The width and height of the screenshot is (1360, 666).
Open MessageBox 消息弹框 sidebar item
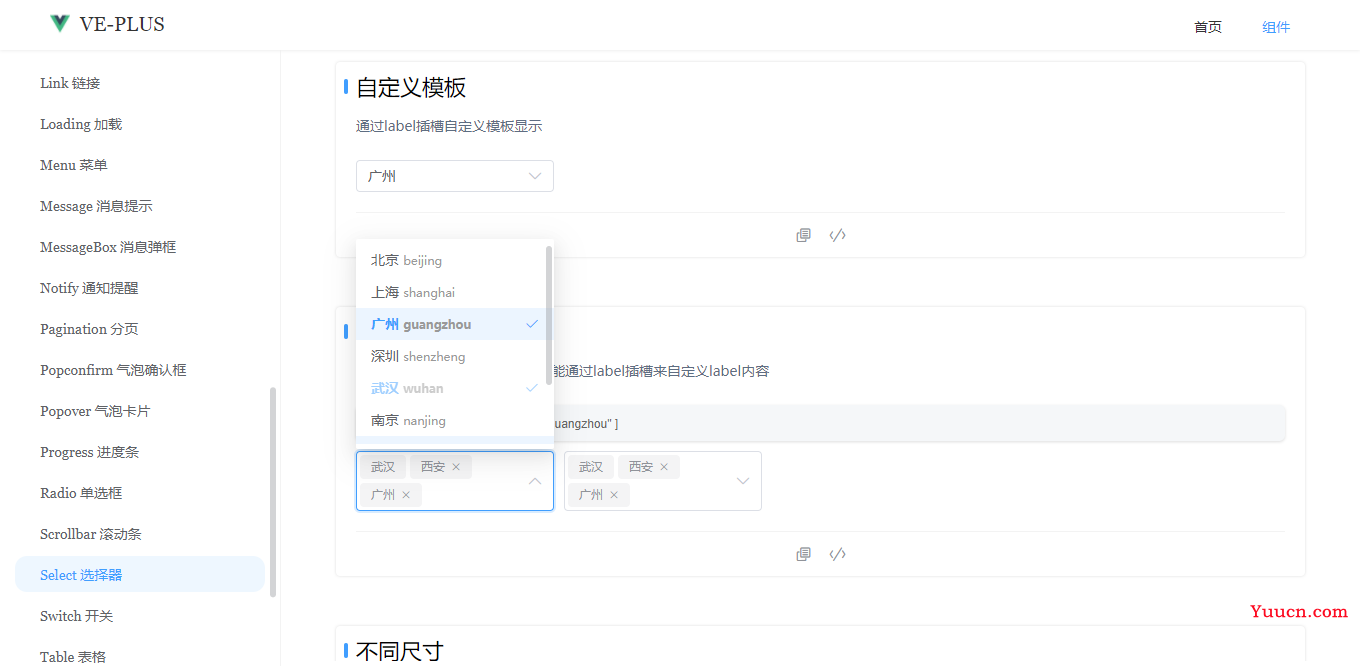pyautogui.click(x=140, y=247)
